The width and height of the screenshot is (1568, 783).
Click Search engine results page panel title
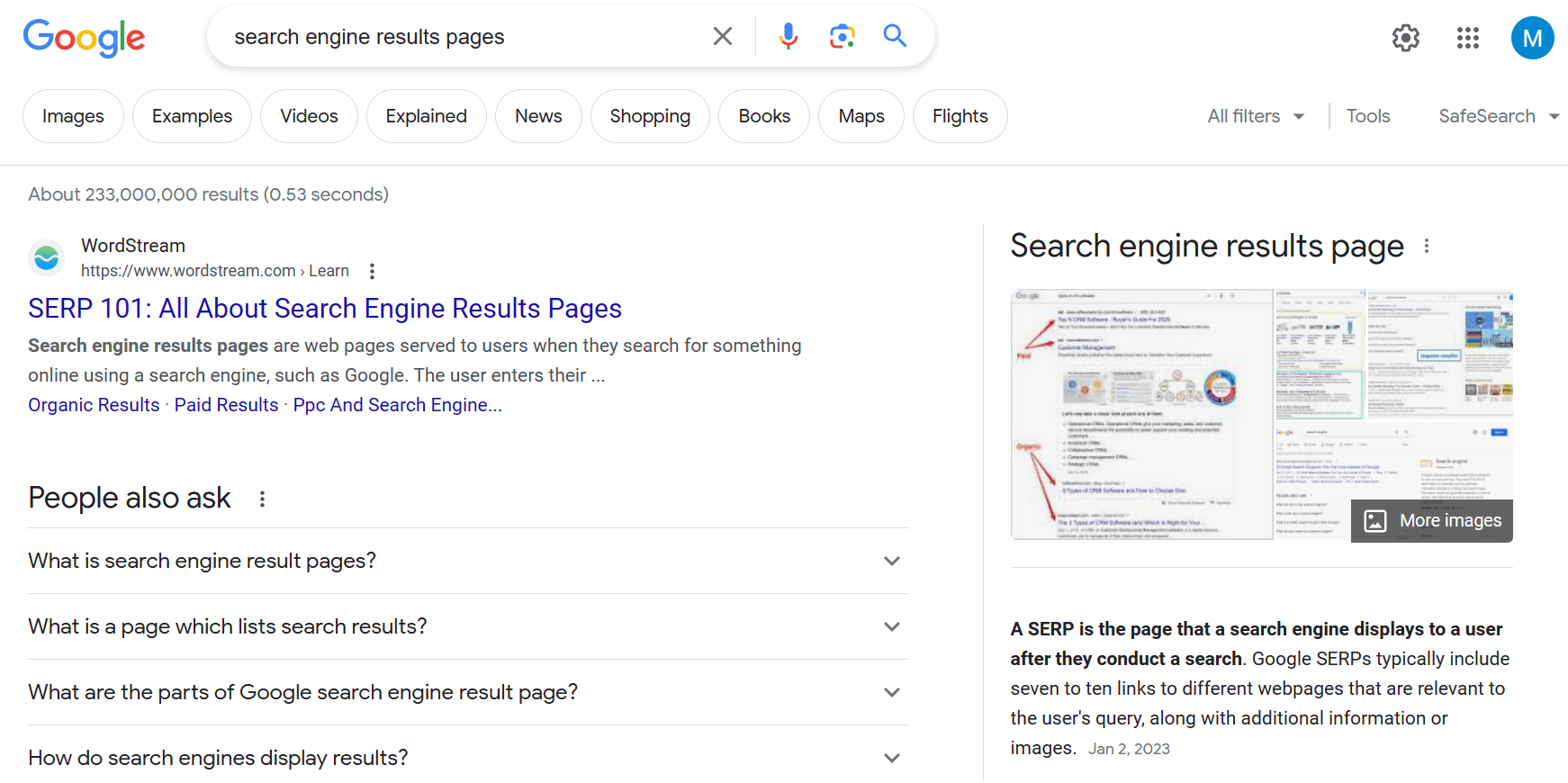click(1207, 246)
